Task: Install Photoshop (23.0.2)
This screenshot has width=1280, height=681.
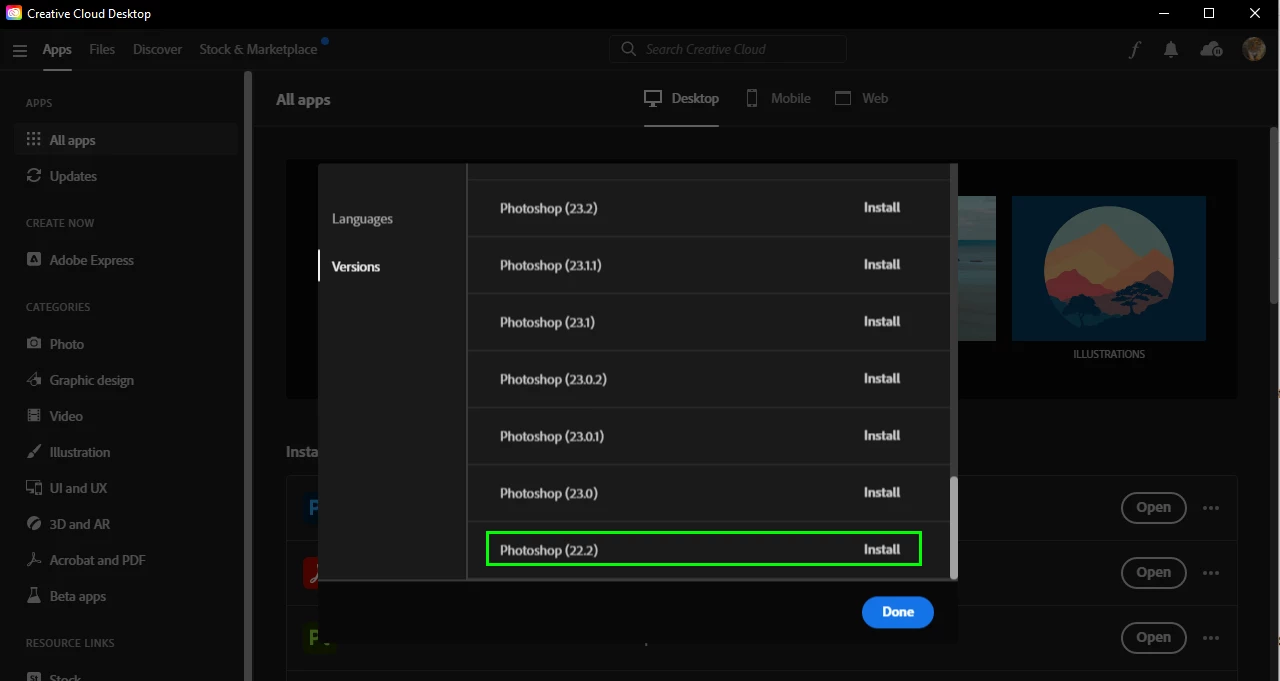Action: (882, 379)
